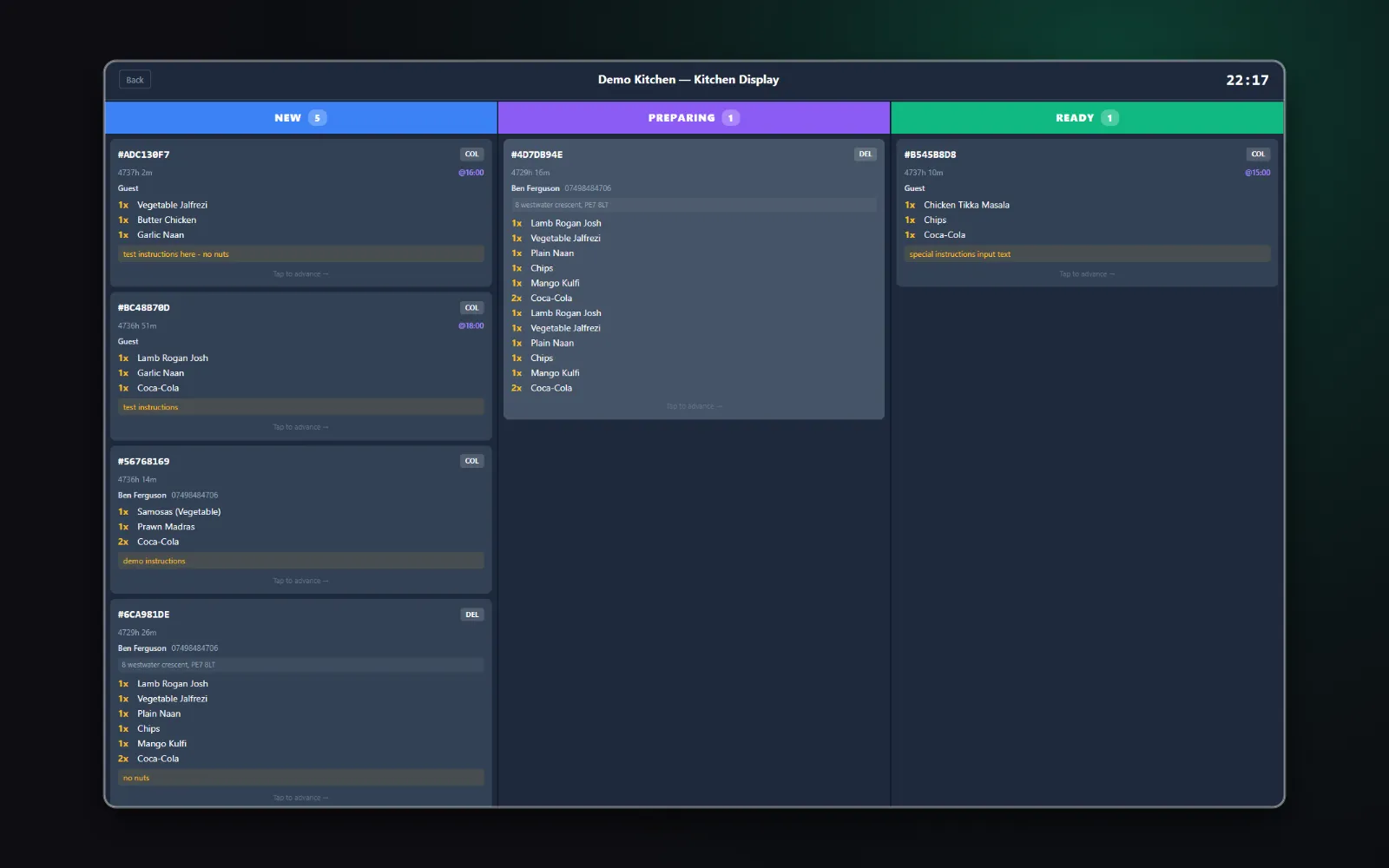This screenshot has width=1389, height=868.
Task: Click the Chicken Tikka Masala item
Action: click(x=966, y=206)
